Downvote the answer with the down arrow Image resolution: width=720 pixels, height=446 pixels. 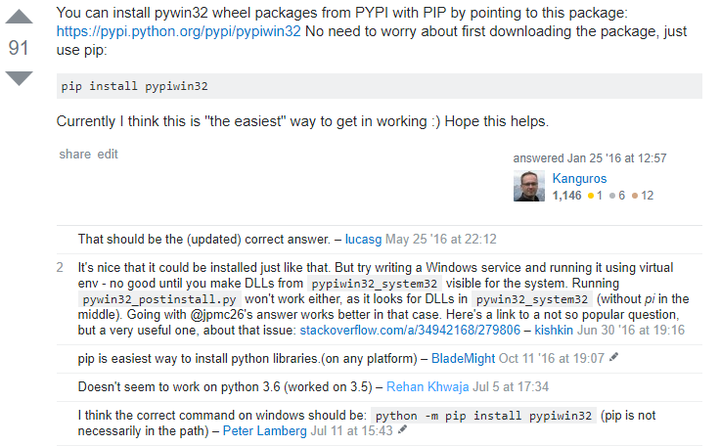point(19,78)
